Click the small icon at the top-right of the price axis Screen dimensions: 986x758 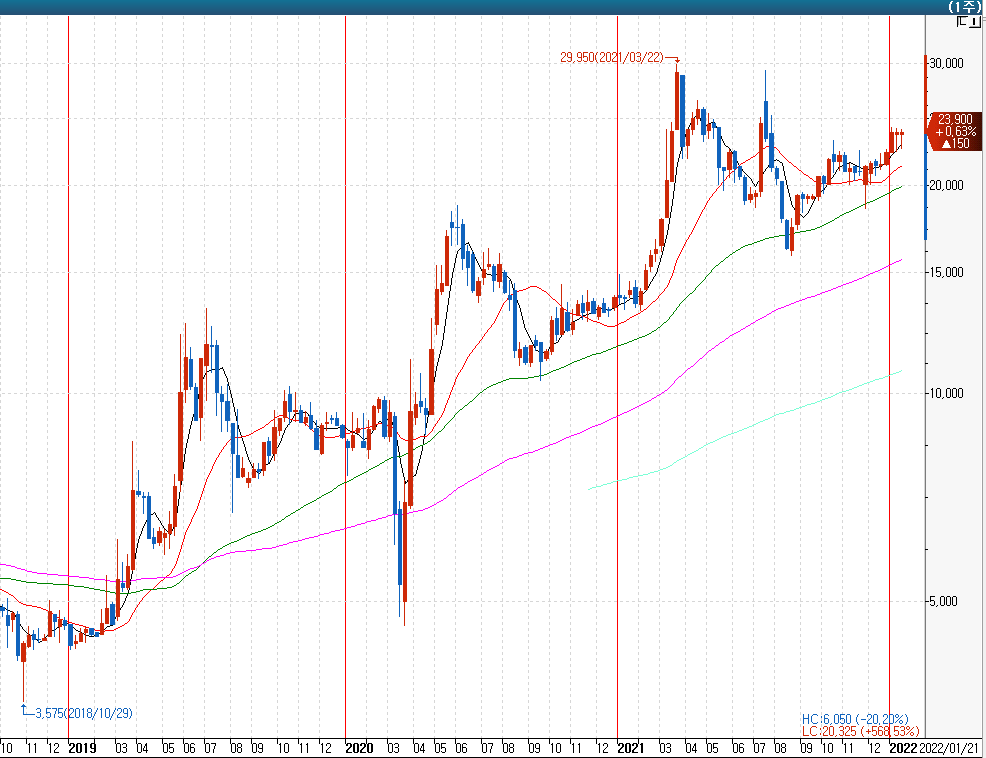coord(967,21)
